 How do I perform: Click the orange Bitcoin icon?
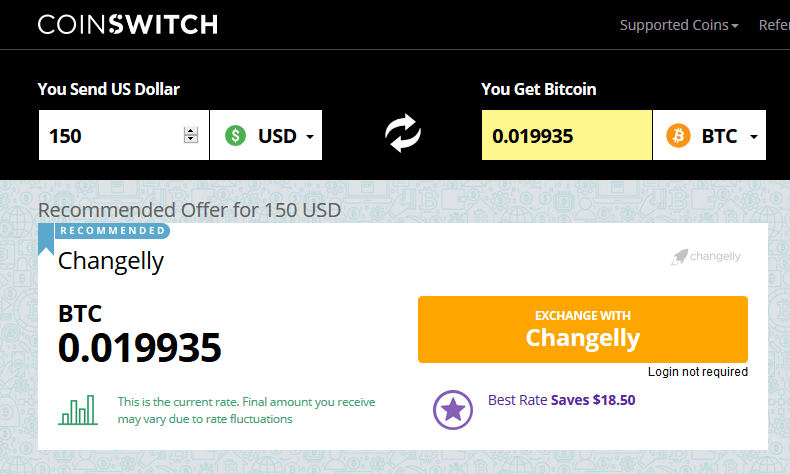pos(678,136)
